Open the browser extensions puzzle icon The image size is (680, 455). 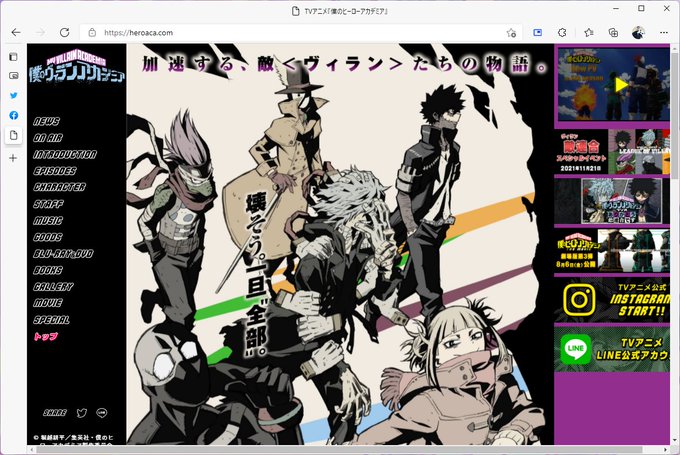pyautogui.click(x=562, y=33)
